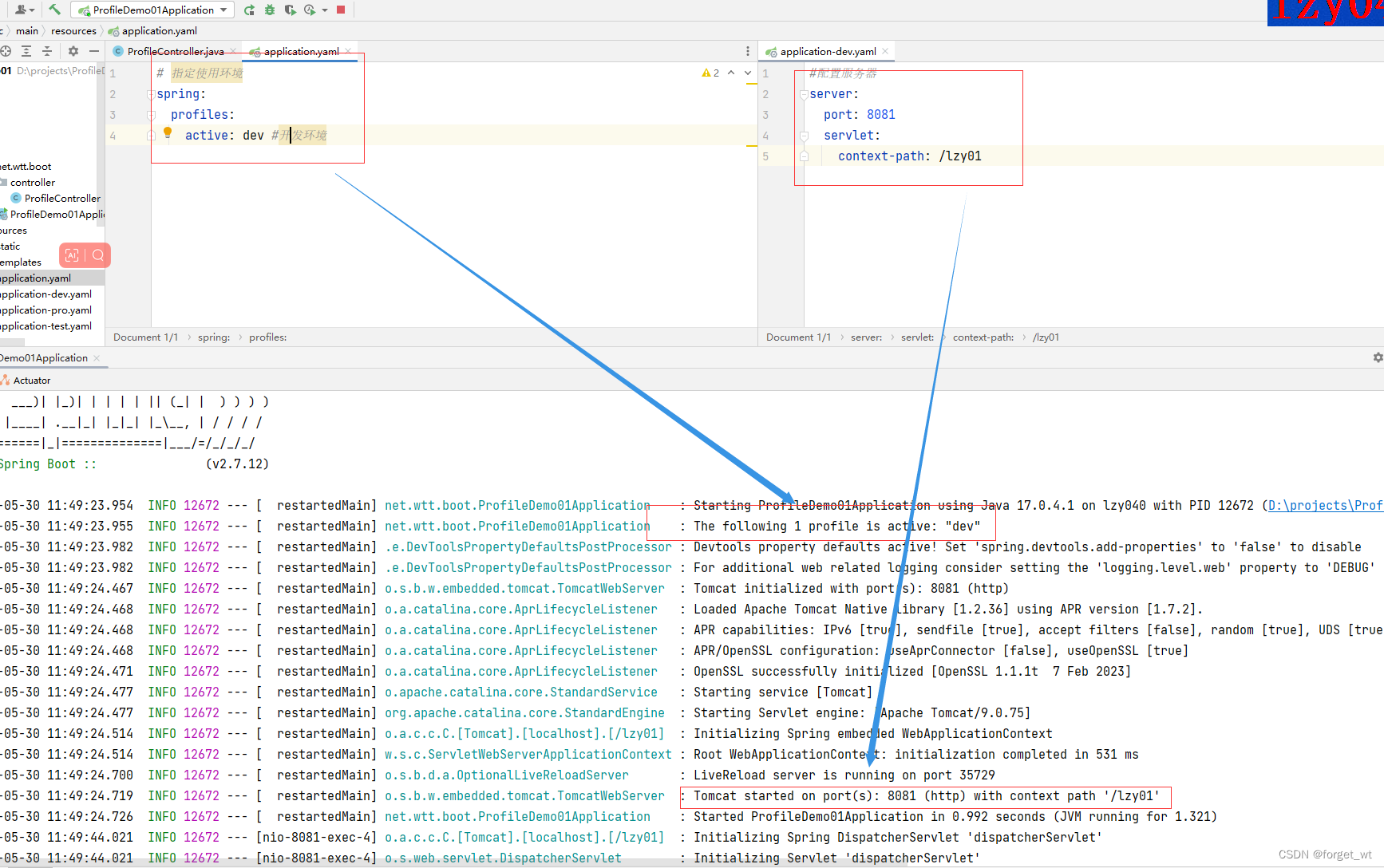Click the context-path value /lzy01
The width and height of the screenshot is (1384, 868).
960,156
